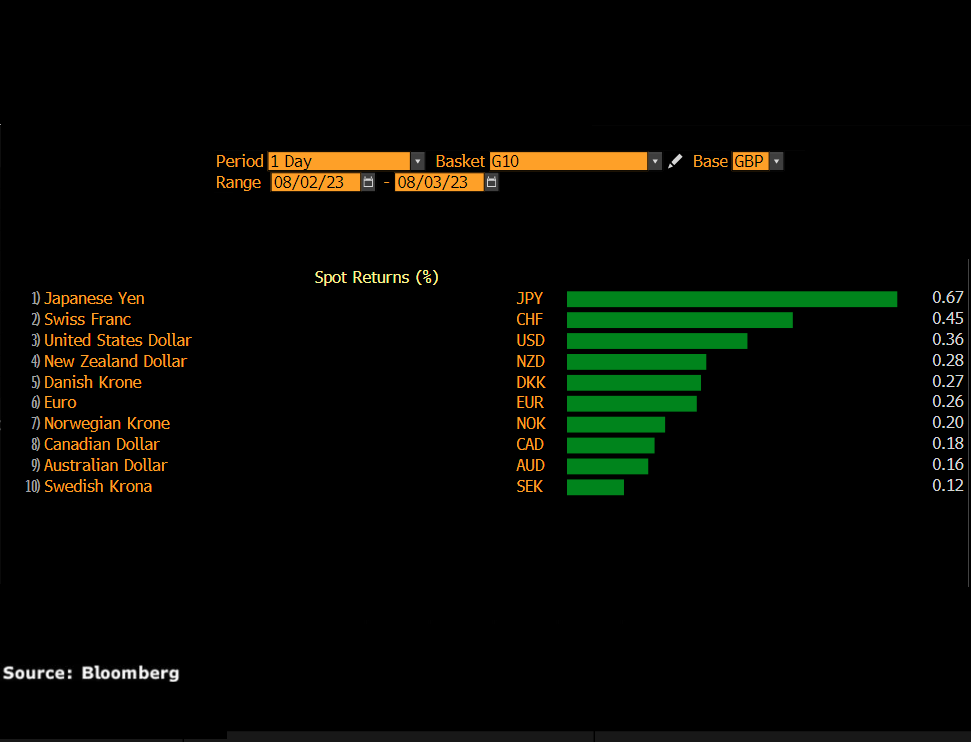Viewport: 971px width, 742px height.
Task: Click the pencil edit icon beside Basket
Action: click(675, 161)
